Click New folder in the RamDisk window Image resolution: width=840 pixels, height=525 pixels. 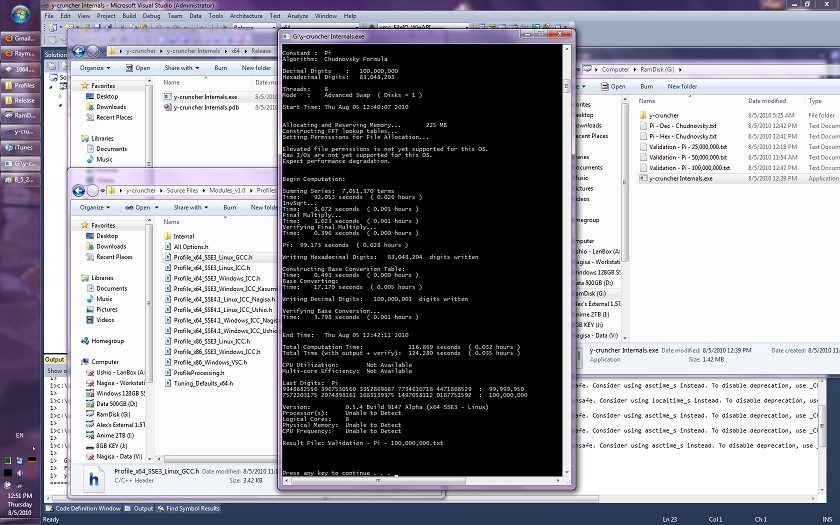[682, 86]
